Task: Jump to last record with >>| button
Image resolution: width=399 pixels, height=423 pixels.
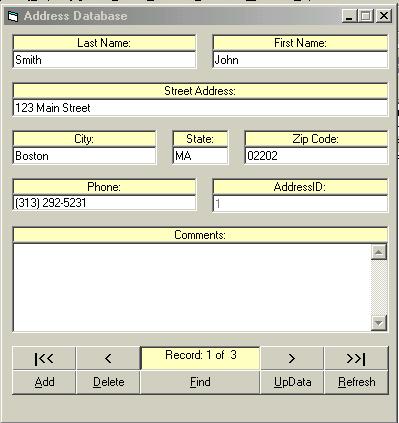Action: point(356,358)
